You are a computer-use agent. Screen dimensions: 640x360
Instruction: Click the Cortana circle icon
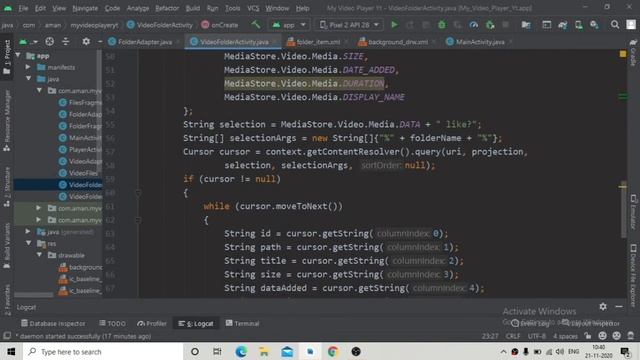coord(195,351)
